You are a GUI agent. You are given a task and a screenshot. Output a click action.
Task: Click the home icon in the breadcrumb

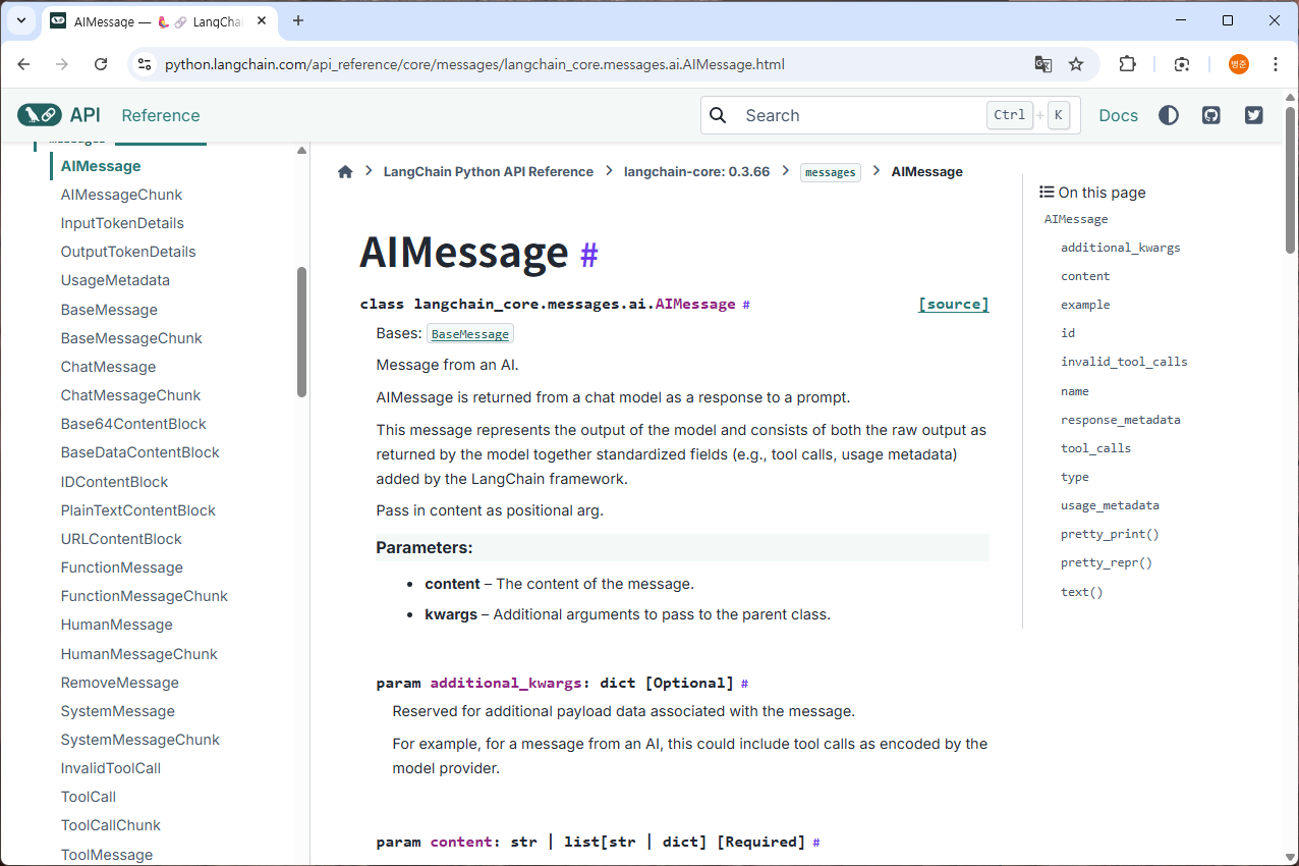[345, 172]
